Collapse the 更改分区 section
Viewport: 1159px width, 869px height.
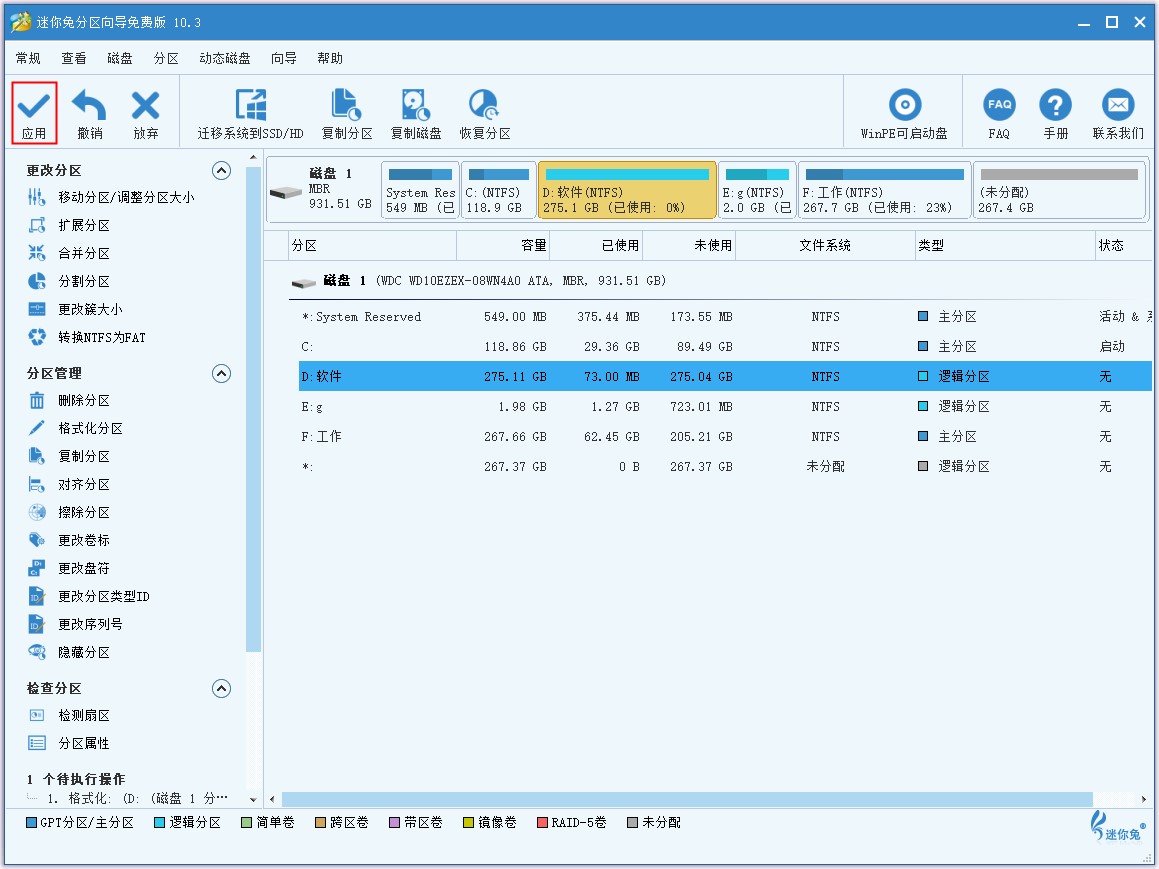click(222, 171)
